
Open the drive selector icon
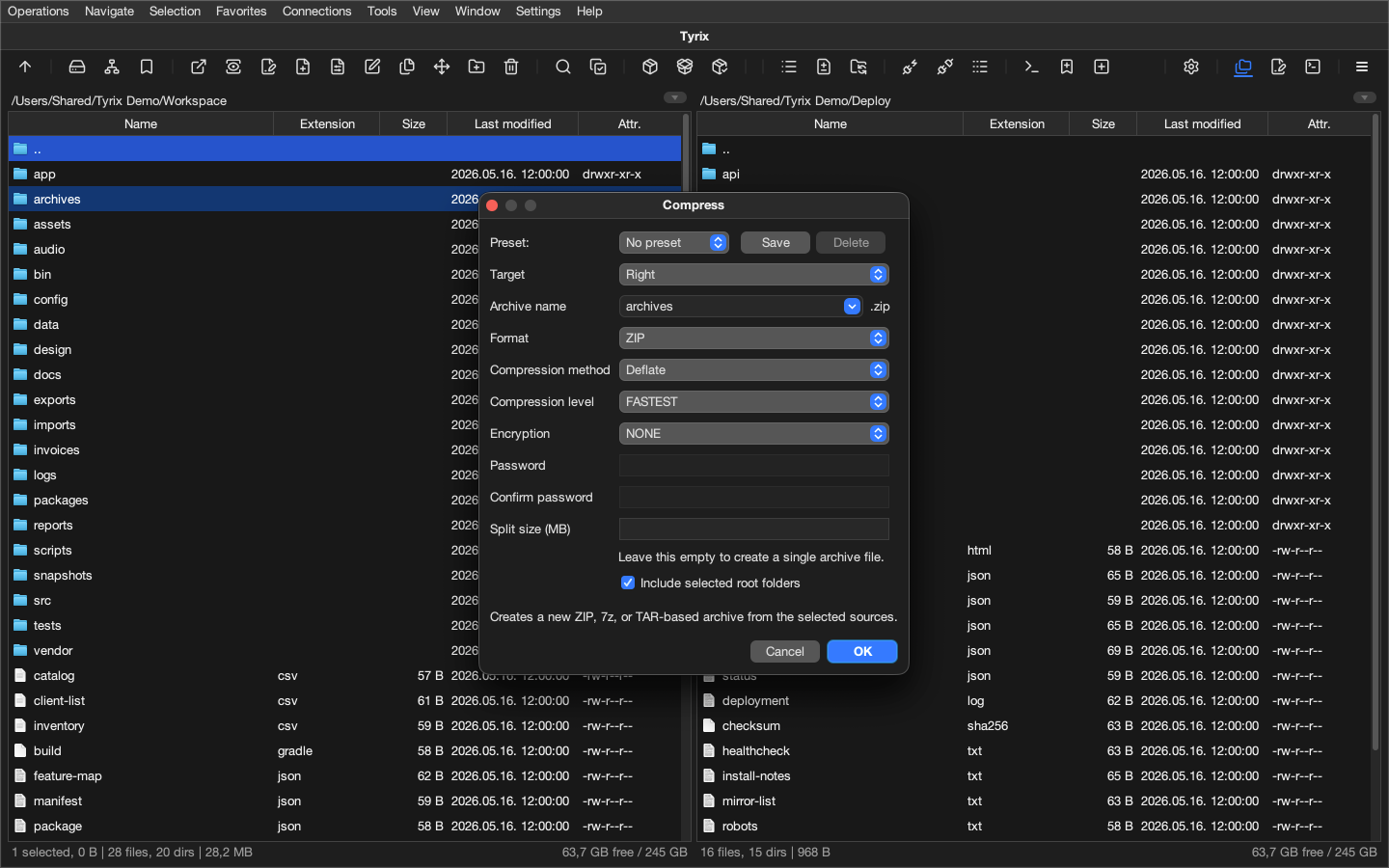pyautogui.click(x=77, y=67)
